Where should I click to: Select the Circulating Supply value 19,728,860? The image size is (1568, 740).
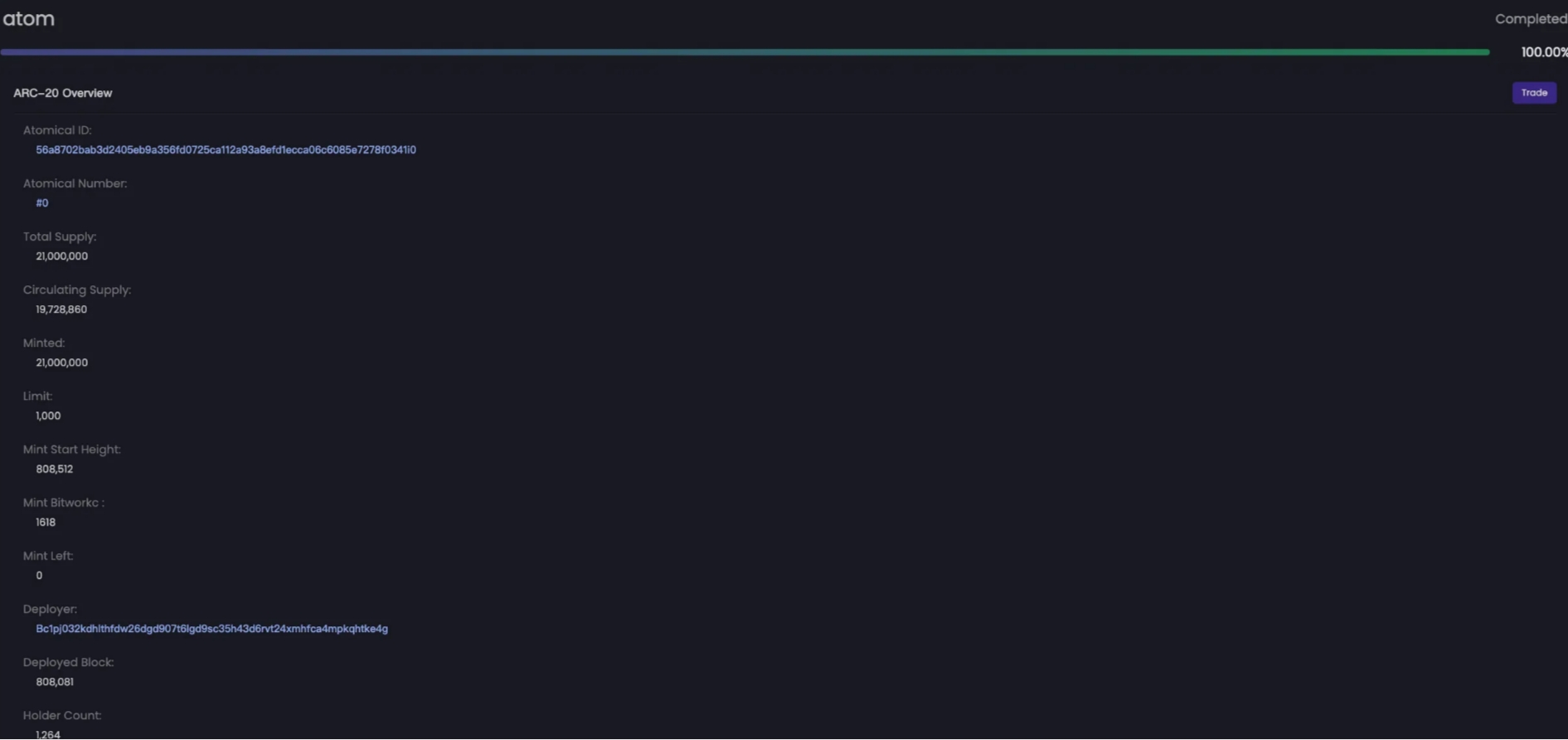(x=61, y=309)
